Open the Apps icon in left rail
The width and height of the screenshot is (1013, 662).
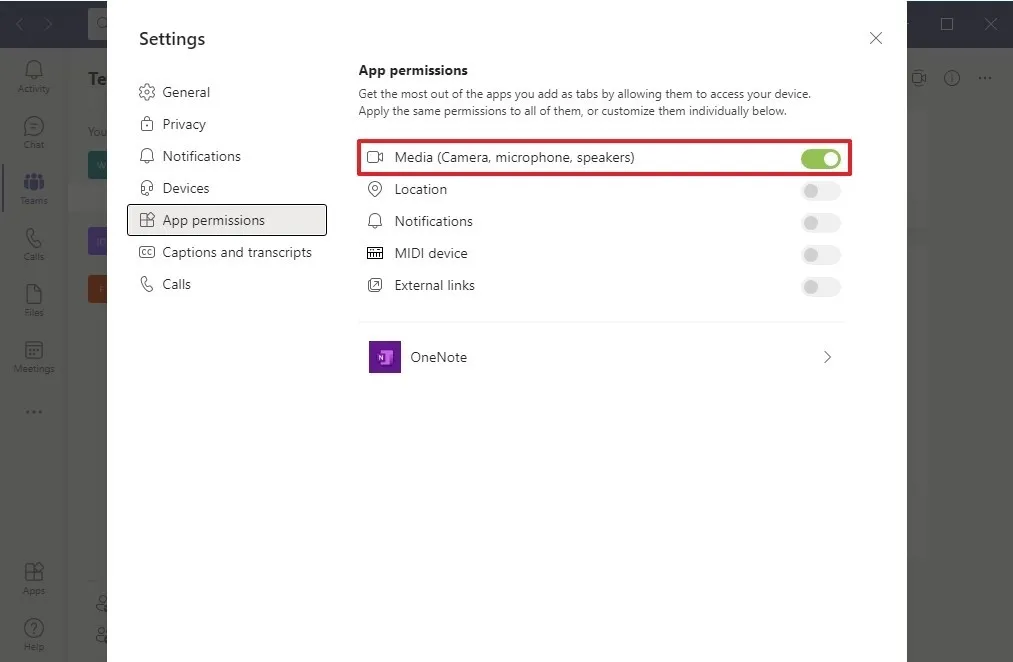(x=34, y=572)
